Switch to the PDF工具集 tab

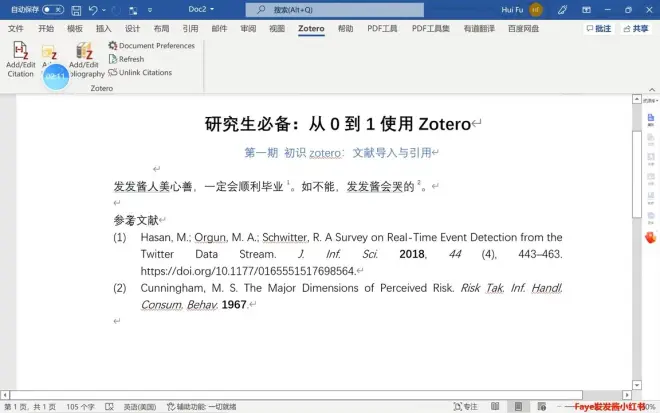(431, 28)
